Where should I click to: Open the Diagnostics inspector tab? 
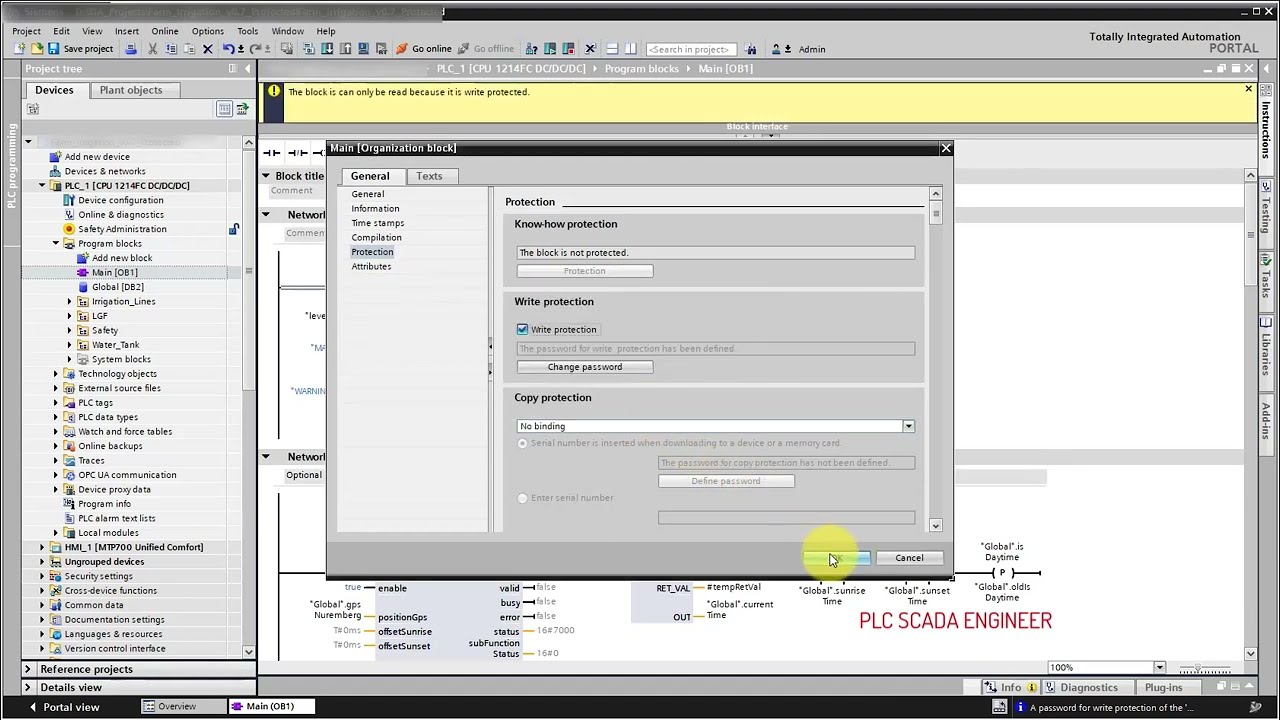[x=1089, y=688]
